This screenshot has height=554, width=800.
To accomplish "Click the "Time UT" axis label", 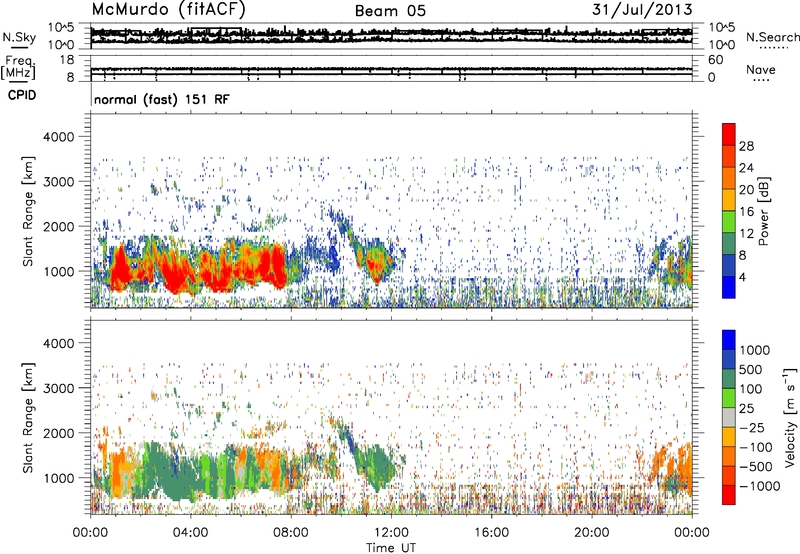I will click(x=391, y=548).
